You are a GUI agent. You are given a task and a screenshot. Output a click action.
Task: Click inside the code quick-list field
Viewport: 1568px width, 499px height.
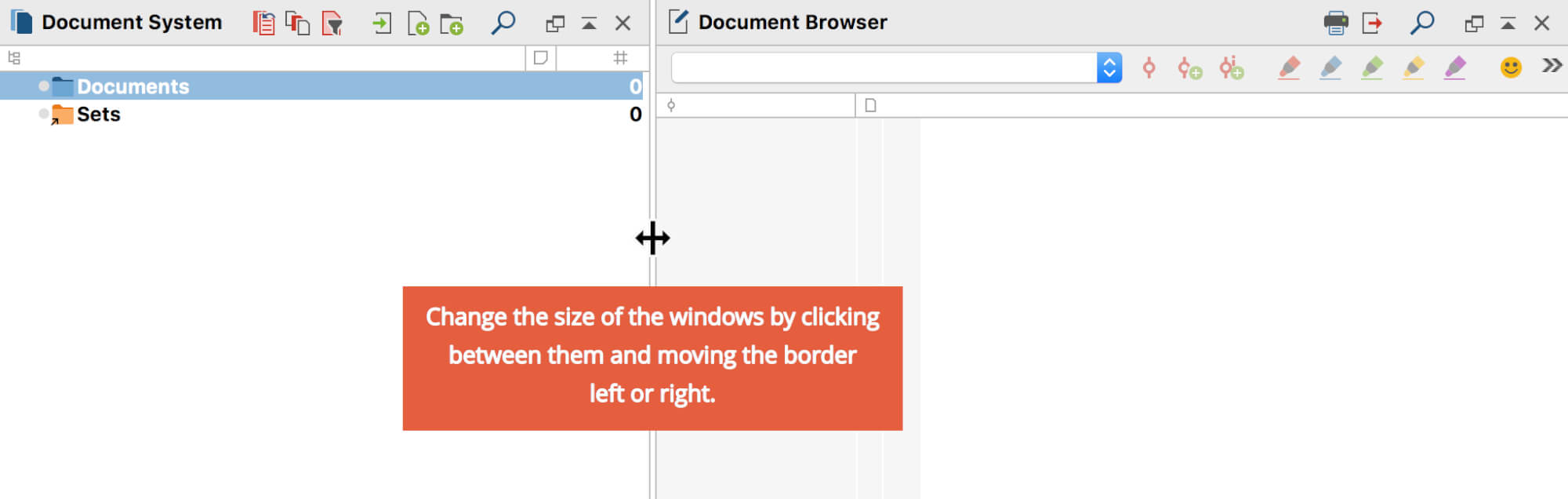884,67
